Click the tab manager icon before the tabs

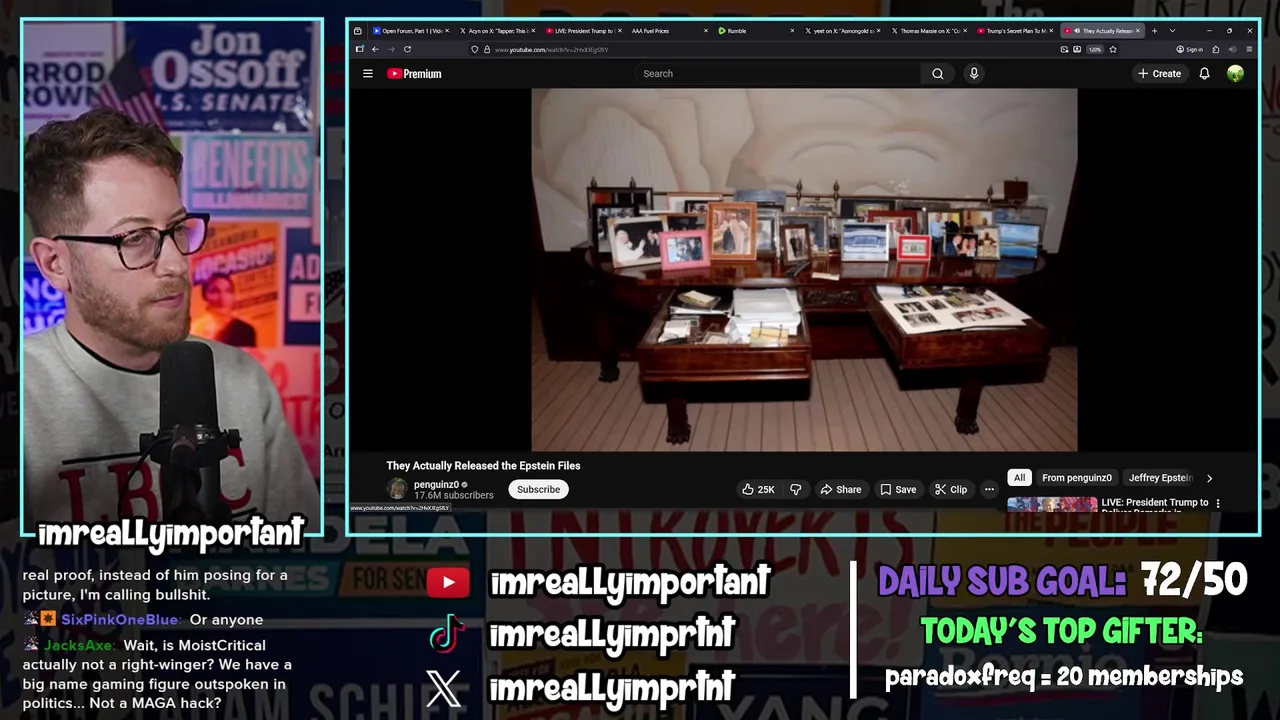tap(358, 31)
